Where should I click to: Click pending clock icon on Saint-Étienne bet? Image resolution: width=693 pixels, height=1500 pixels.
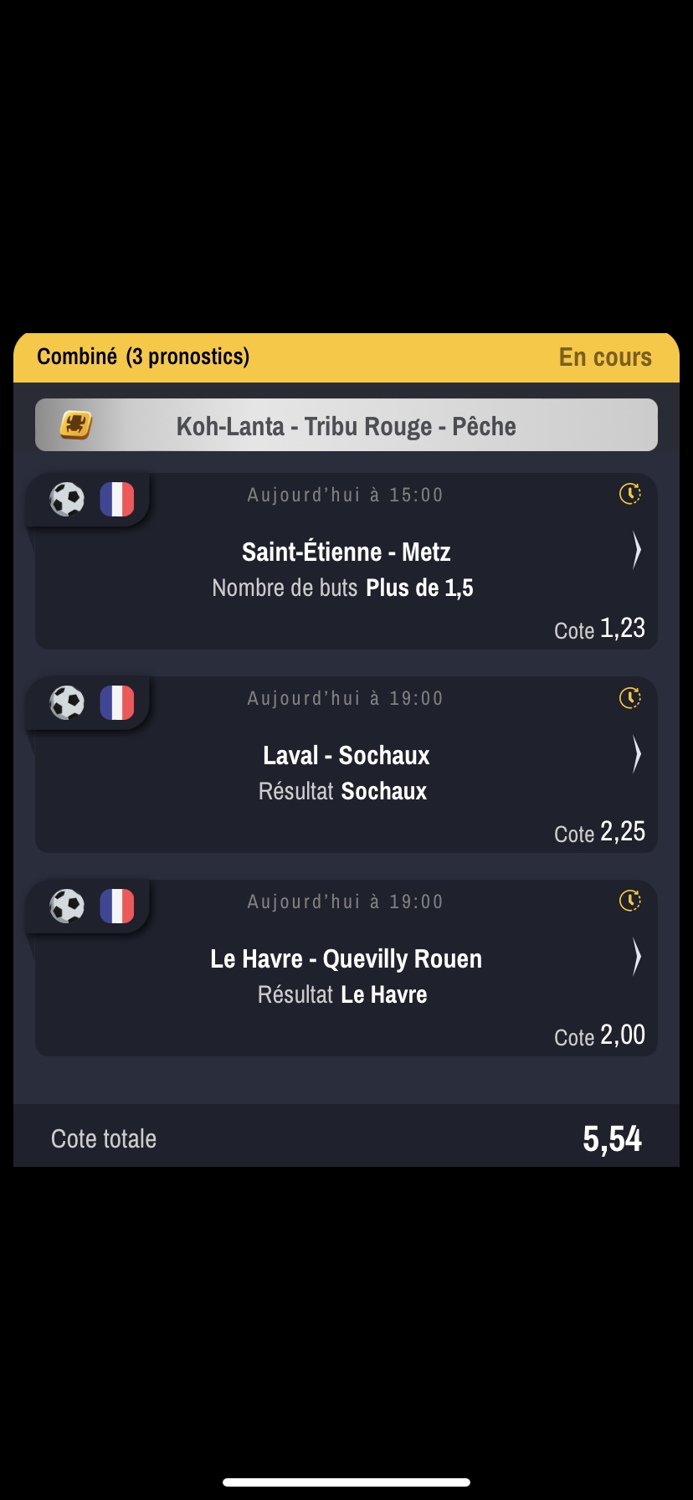(x=630, y=493)
